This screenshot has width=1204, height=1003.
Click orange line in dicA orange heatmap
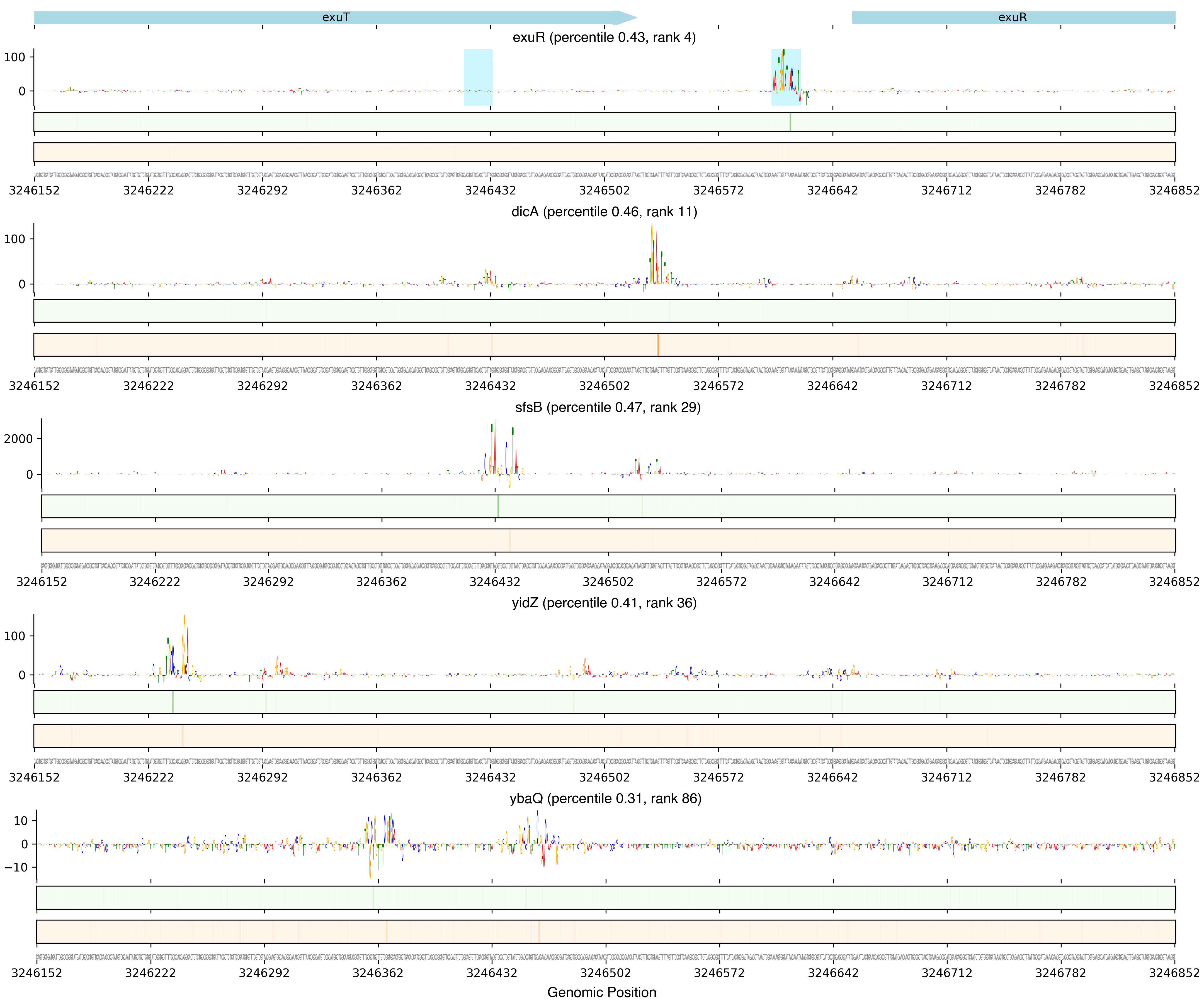click(658, 344)
